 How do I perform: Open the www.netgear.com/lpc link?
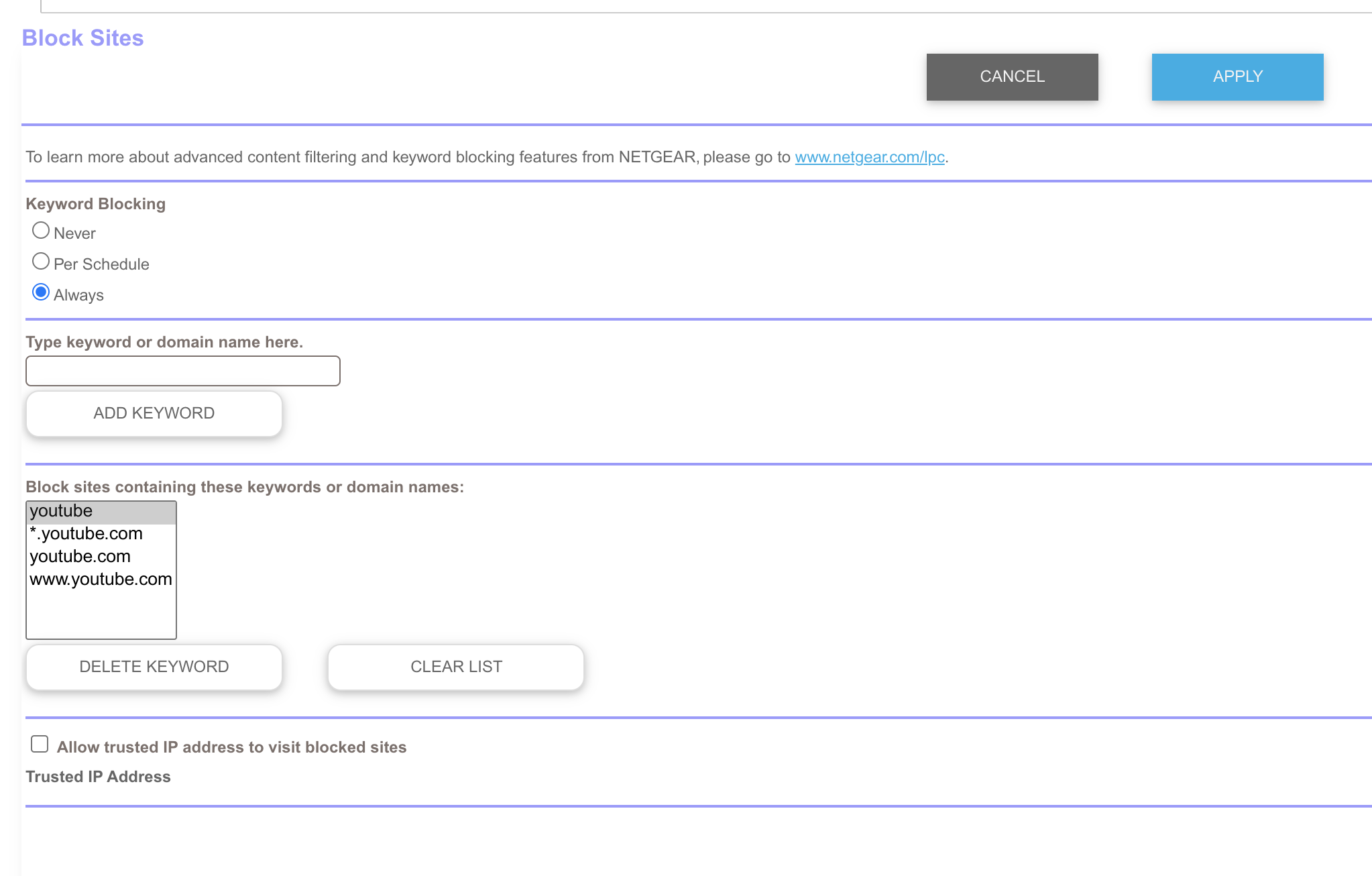click(x=869, y=157)
